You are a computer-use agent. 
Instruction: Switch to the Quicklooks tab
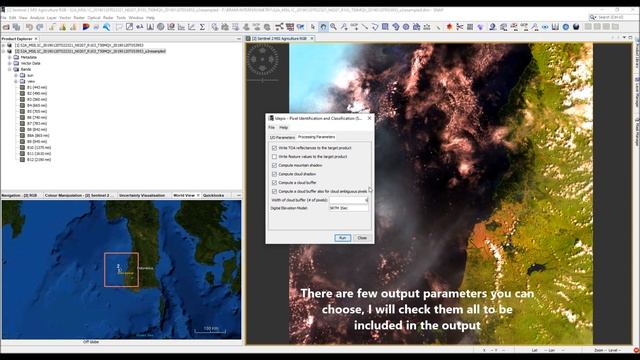pos(213,196)
